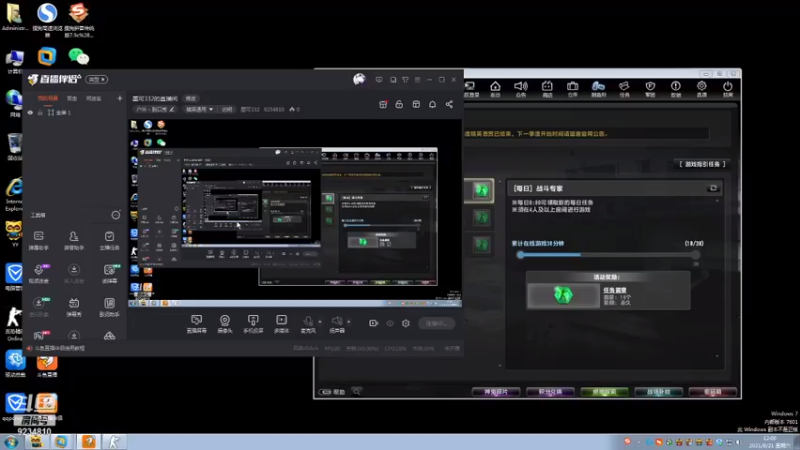Open the 视频连麦 tool with microphone icon

(x=39, y=273)
